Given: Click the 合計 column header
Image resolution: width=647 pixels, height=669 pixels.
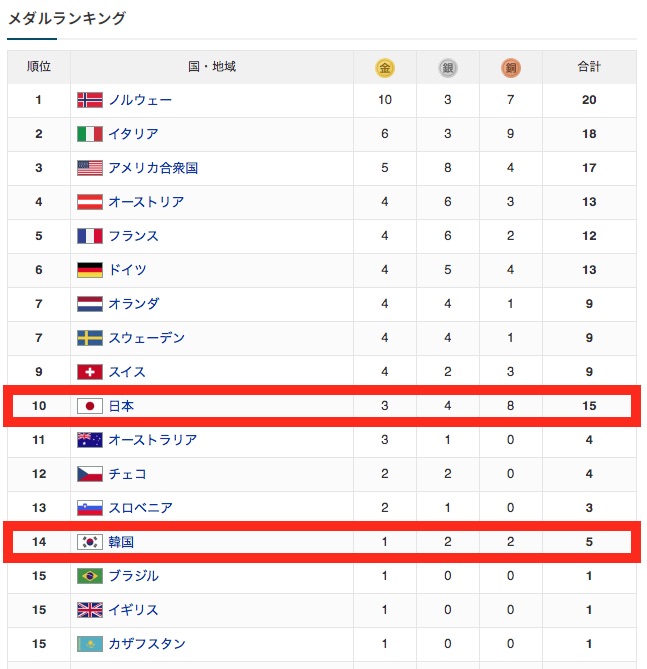Looking at the screenshot, I should (589, 67).
